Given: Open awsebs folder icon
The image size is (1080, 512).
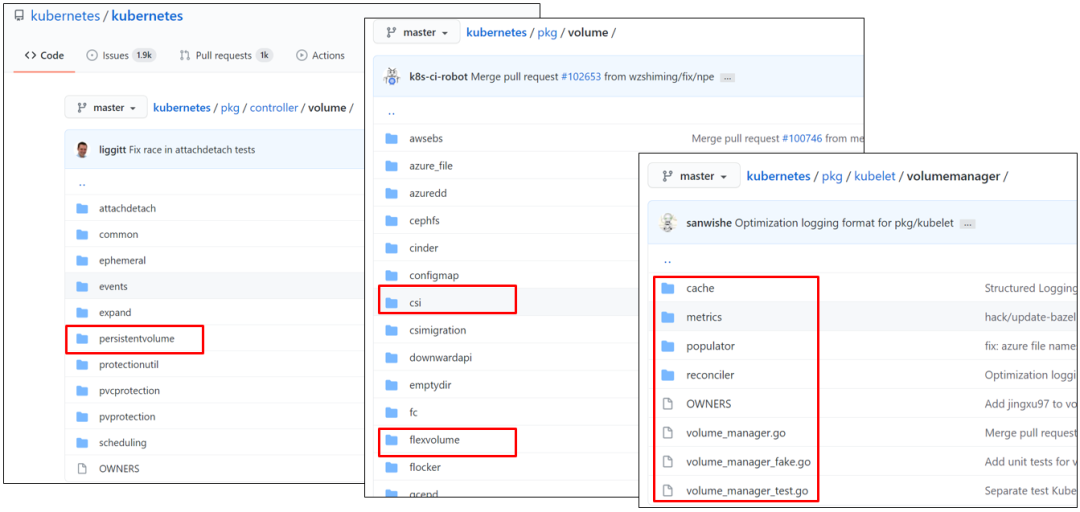Looking at the screenshot, I should [x=392, y=139].
